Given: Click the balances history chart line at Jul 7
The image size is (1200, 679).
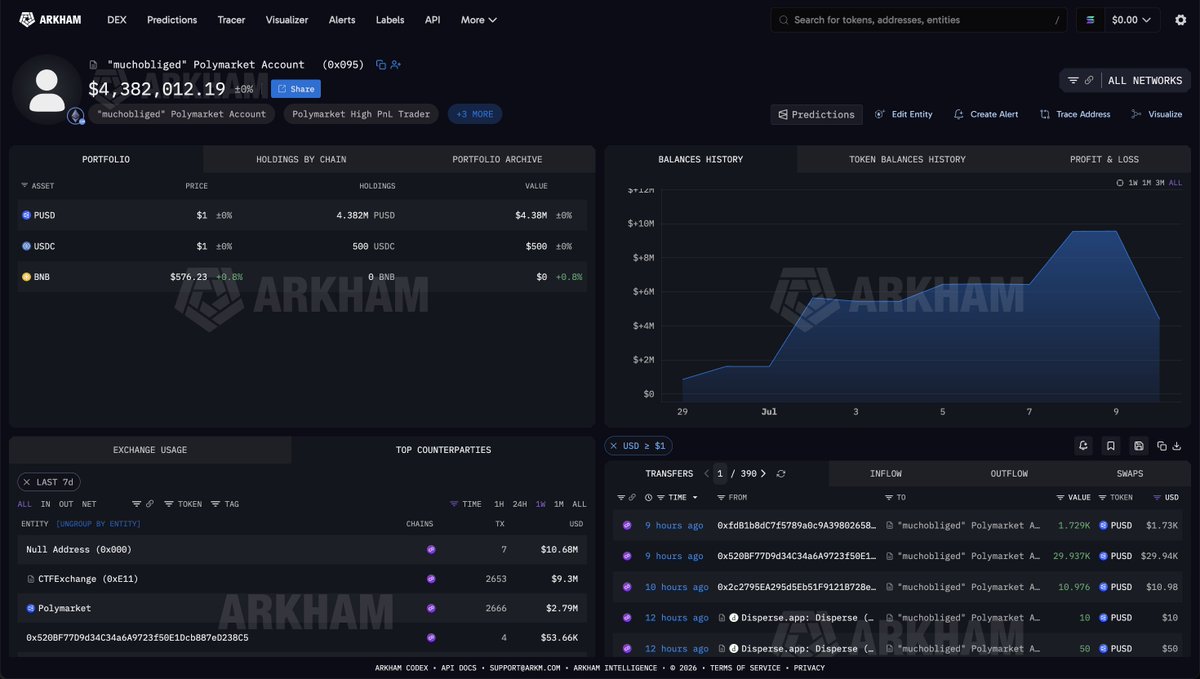Looking at the screenshot, I should 1029,284.
